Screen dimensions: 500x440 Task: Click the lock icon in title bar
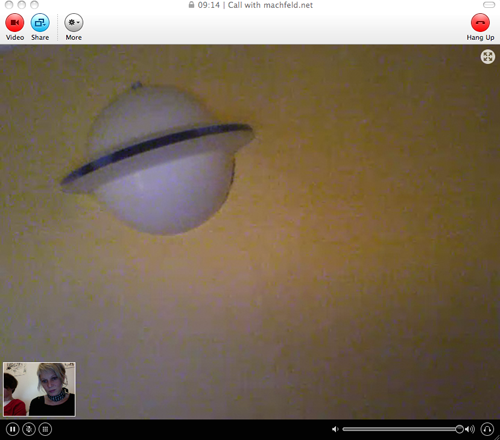191,5
